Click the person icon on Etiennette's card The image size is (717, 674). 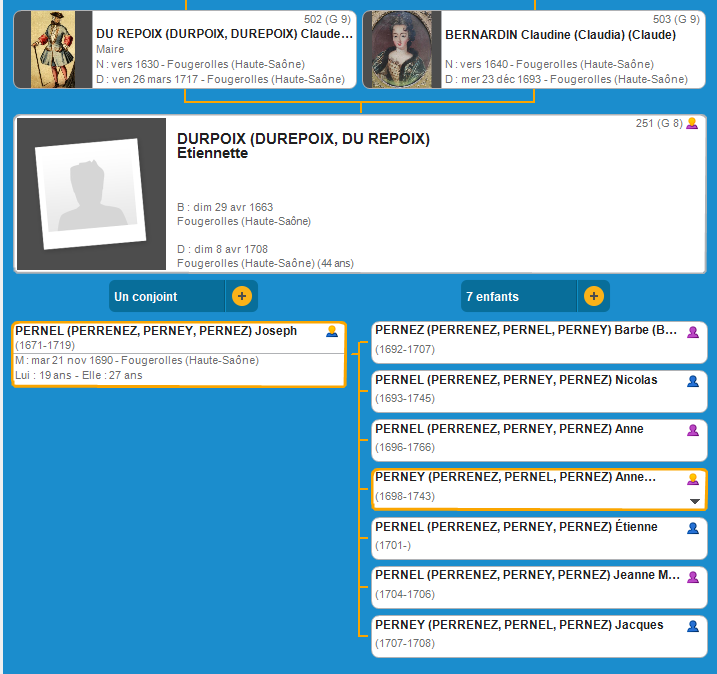point(691,124)
